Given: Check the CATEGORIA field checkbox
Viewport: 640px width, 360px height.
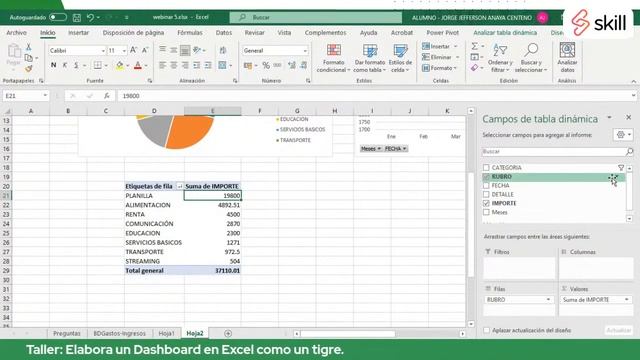Looking at the screenshot, I should [486, 168].
